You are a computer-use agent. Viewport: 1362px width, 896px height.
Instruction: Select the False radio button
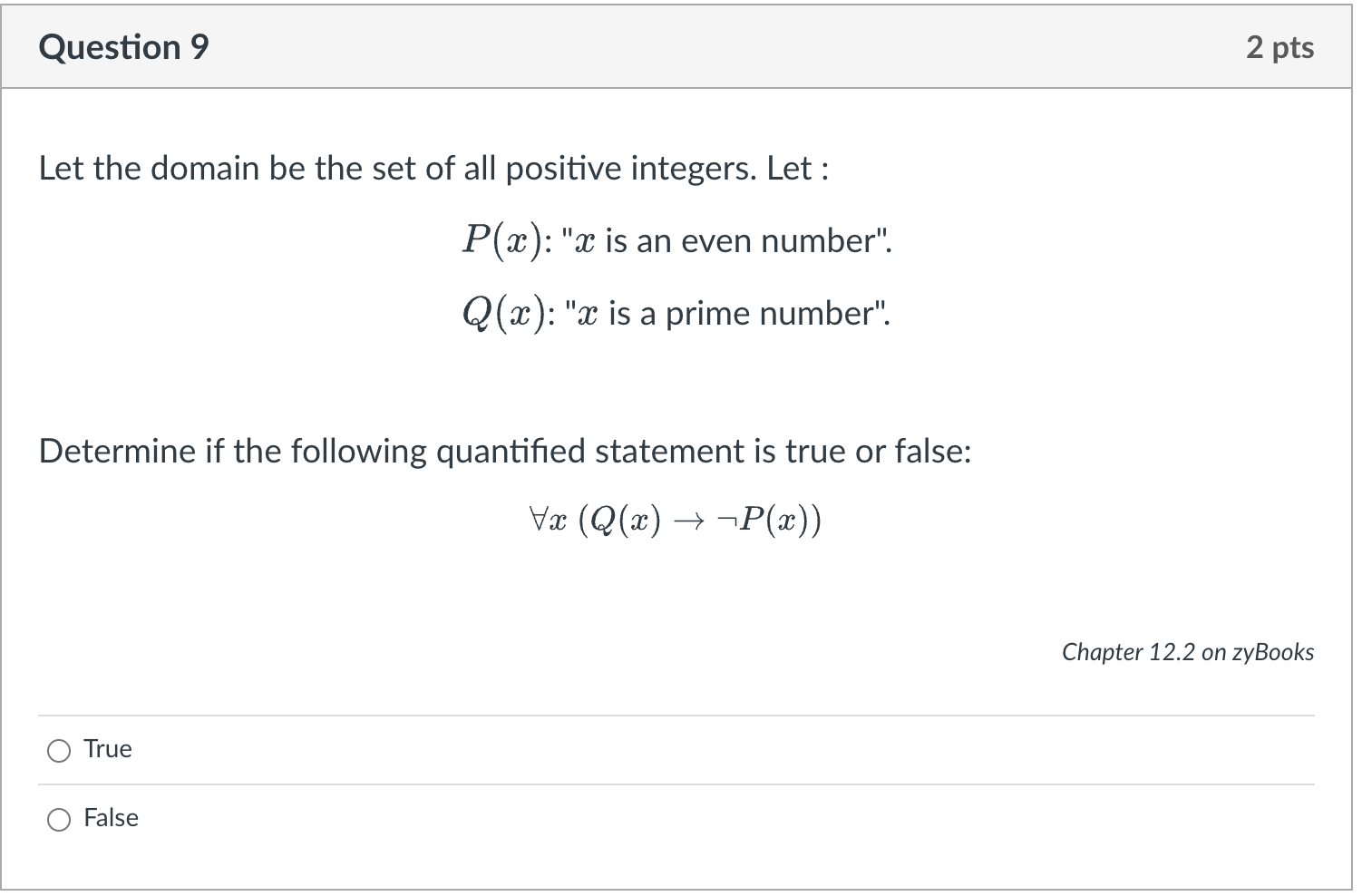coord(58,818)
